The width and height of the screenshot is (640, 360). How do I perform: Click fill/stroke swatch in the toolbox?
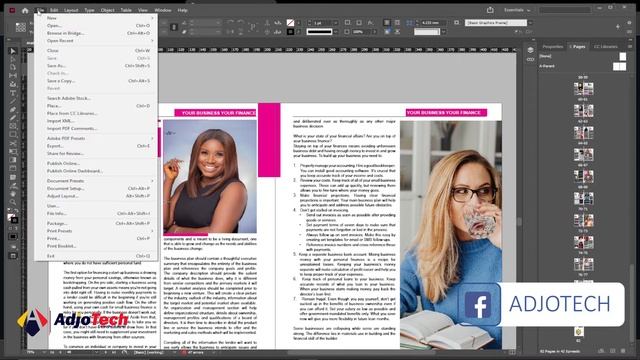[12, 218]
